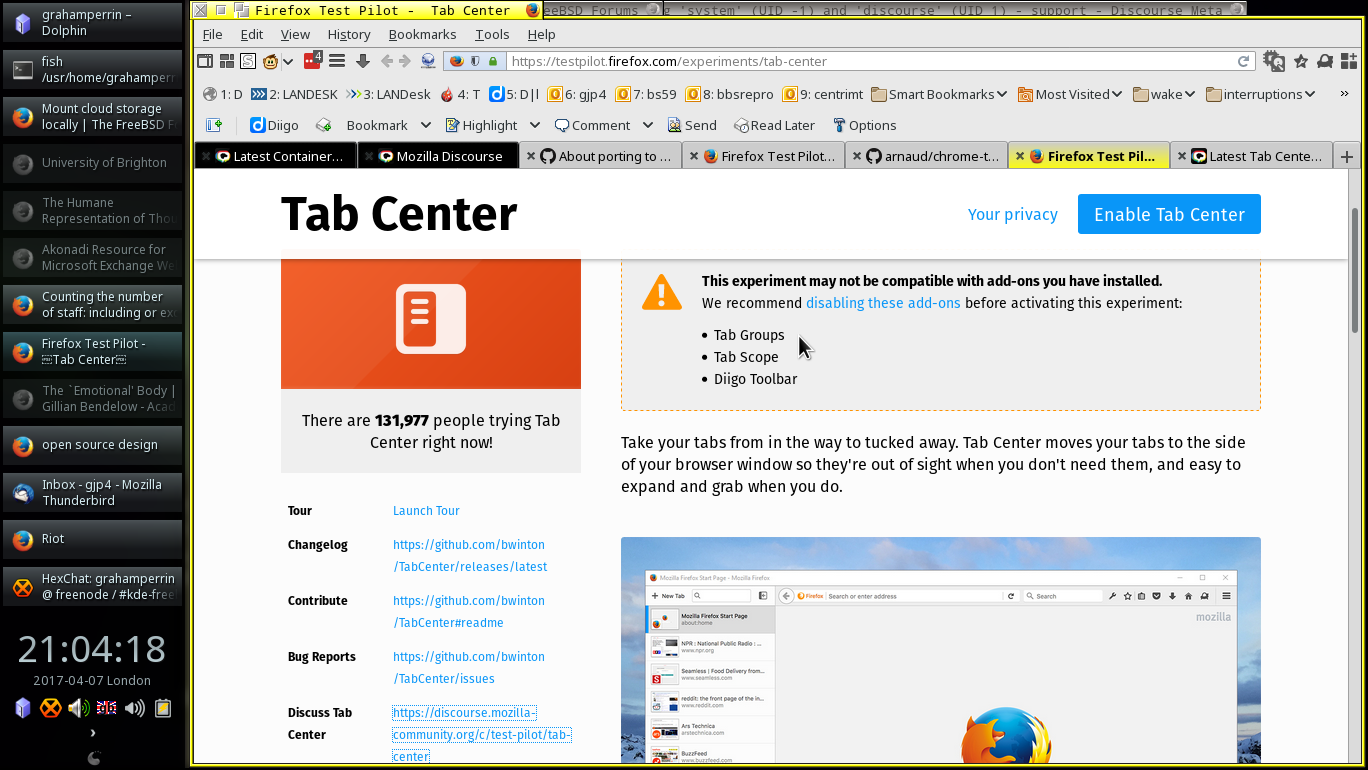Viewport: 1368px width, 770px height.
Task: Click the gb keyboard layout flag tray icon
Action: pos(106,709)
